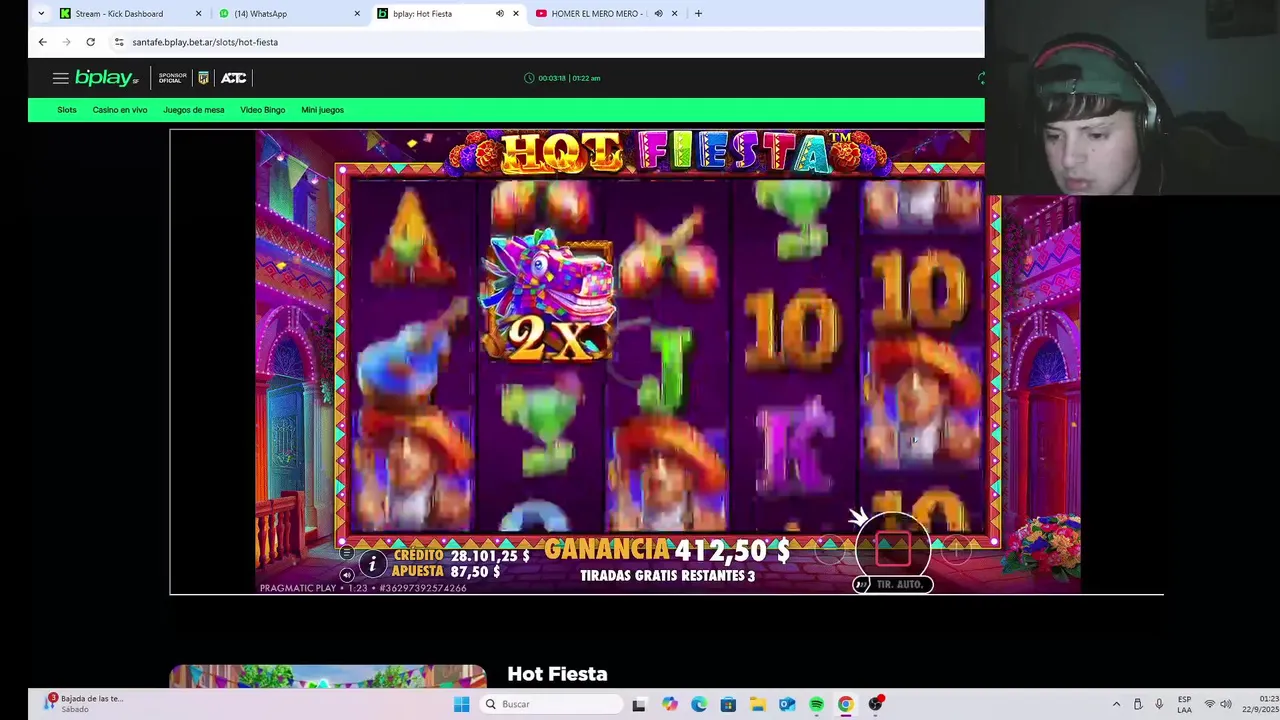
Task: Click the piñata 2X wild symbol
Action: tap(547, 297)
